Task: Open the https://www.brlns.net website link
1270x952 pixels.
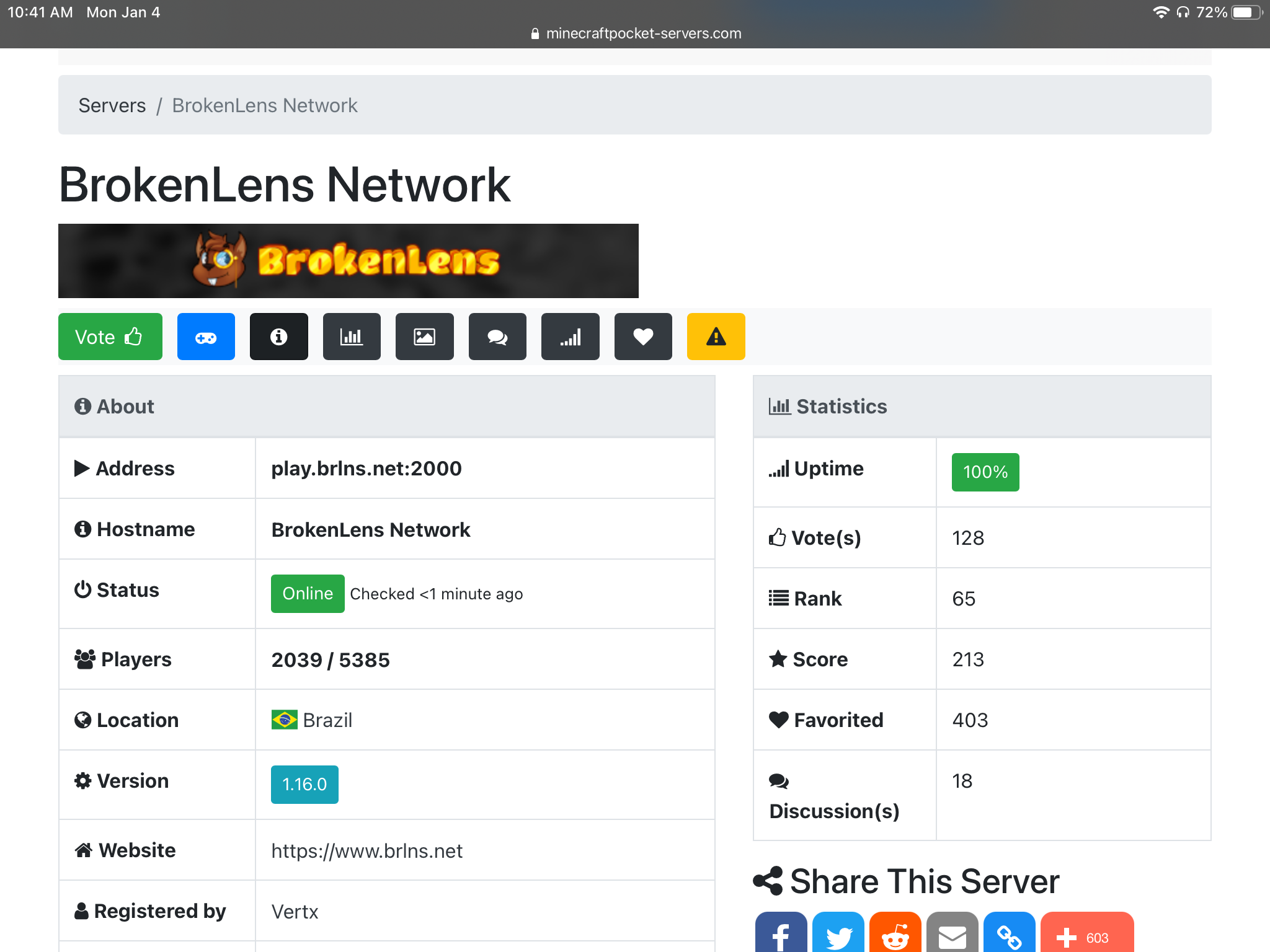Action: 367,850
